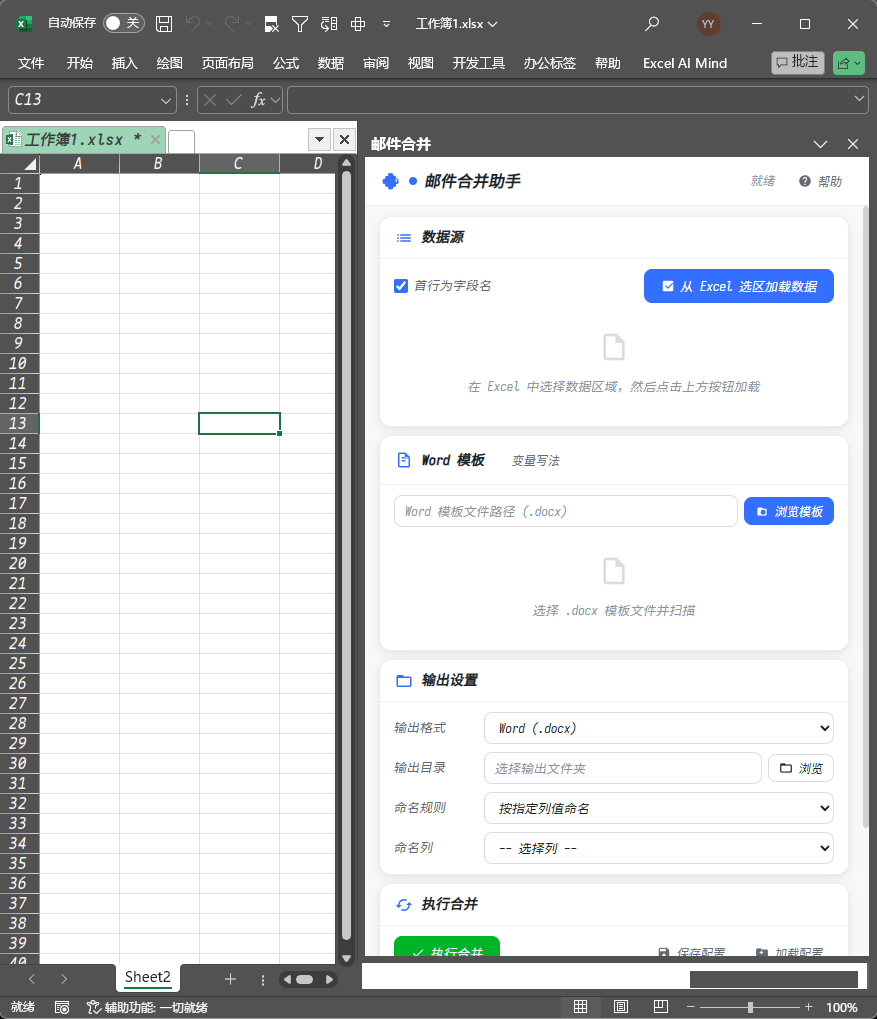This screenshot has height=1019, width=877.
Task: Close the 工作簿1.xlsx document tab
Action: [x=155, y=139]
